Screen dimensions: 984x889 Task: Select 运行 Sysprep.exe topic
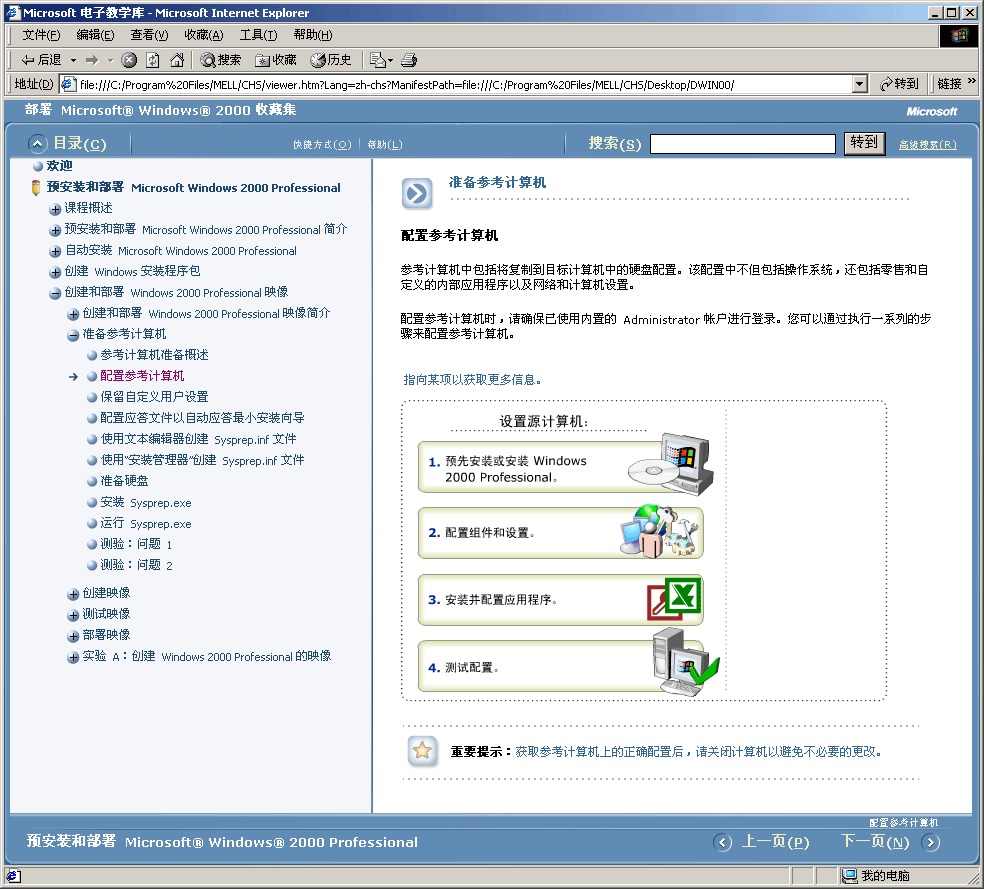[146, 523]
